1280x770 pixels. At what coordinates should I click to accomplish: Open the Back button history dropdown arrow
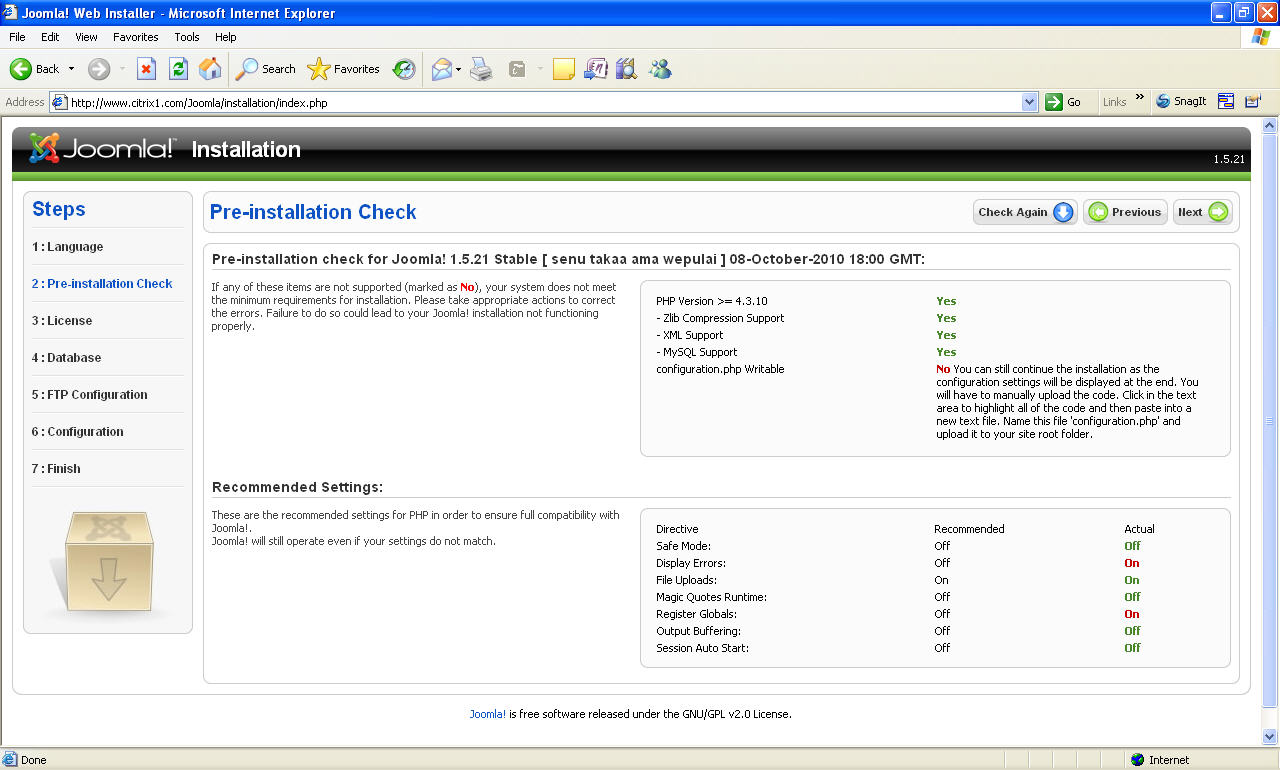pos(69,69)
